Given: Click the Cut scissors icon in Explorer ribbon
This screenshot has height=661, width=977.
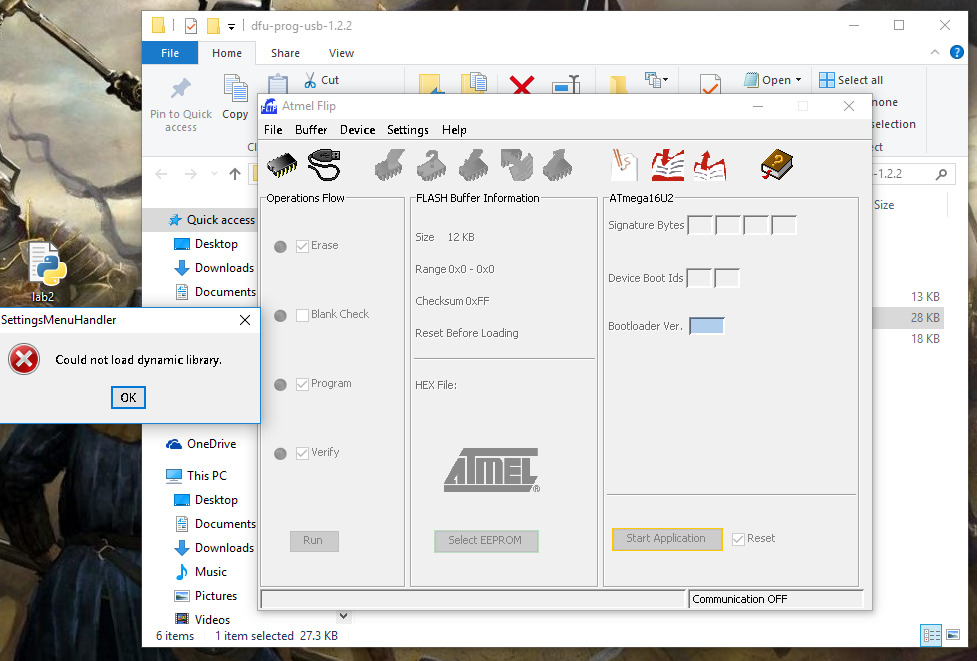Looking at the screenshot, I should coord(310,80).
